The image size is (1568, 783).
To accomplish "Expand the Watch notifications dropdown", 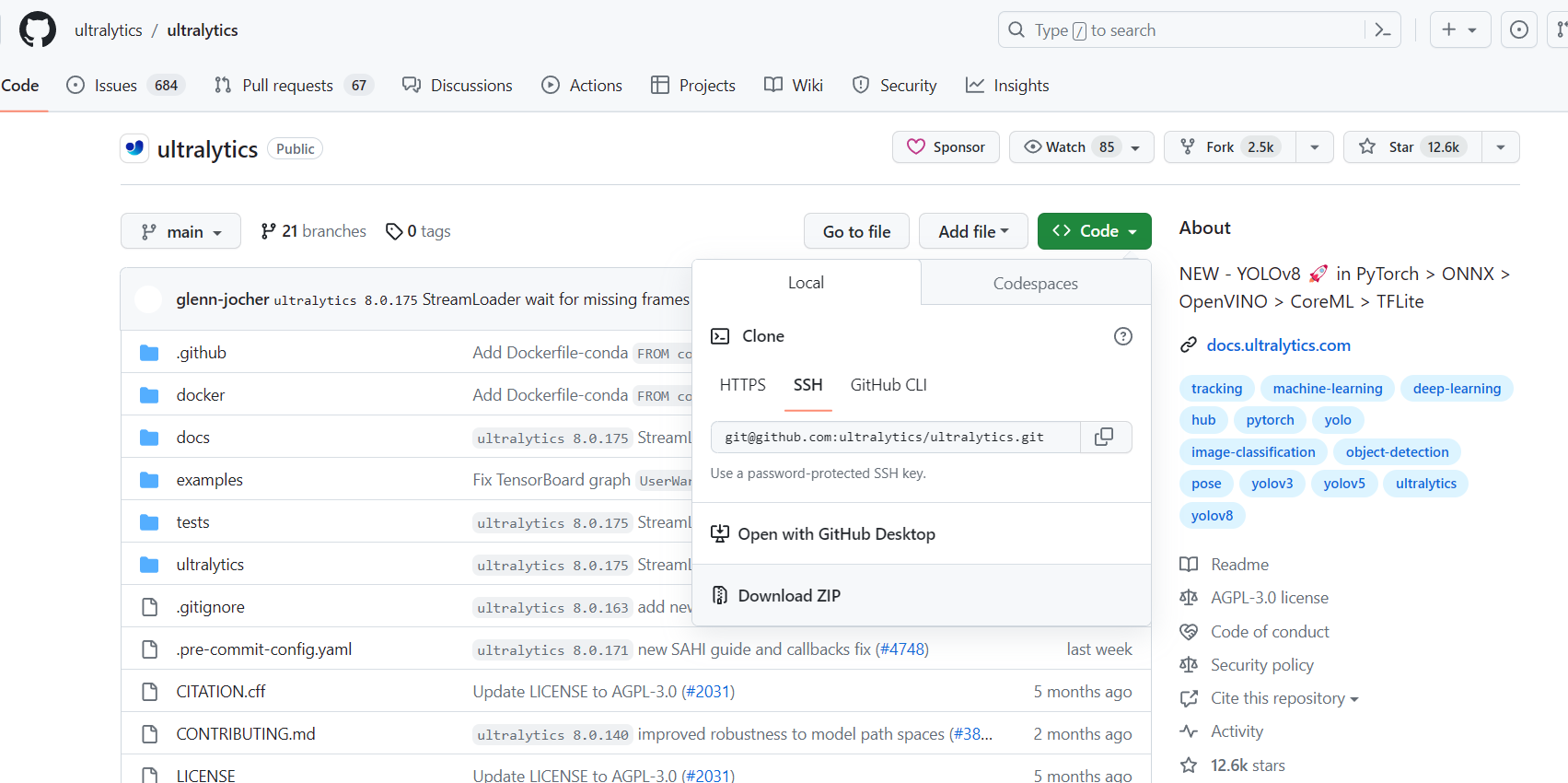I will pos(1081,147).
